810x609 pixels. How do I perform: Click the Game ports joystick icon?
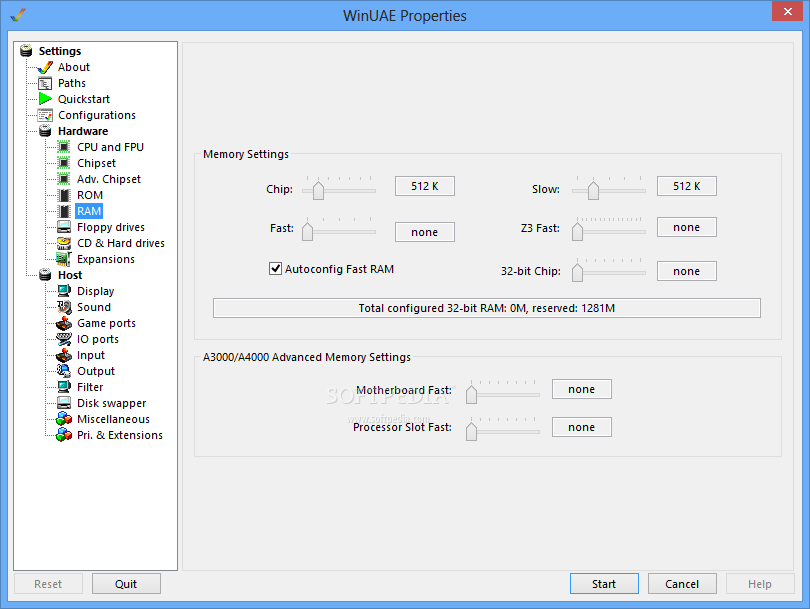tap(64, 323)
